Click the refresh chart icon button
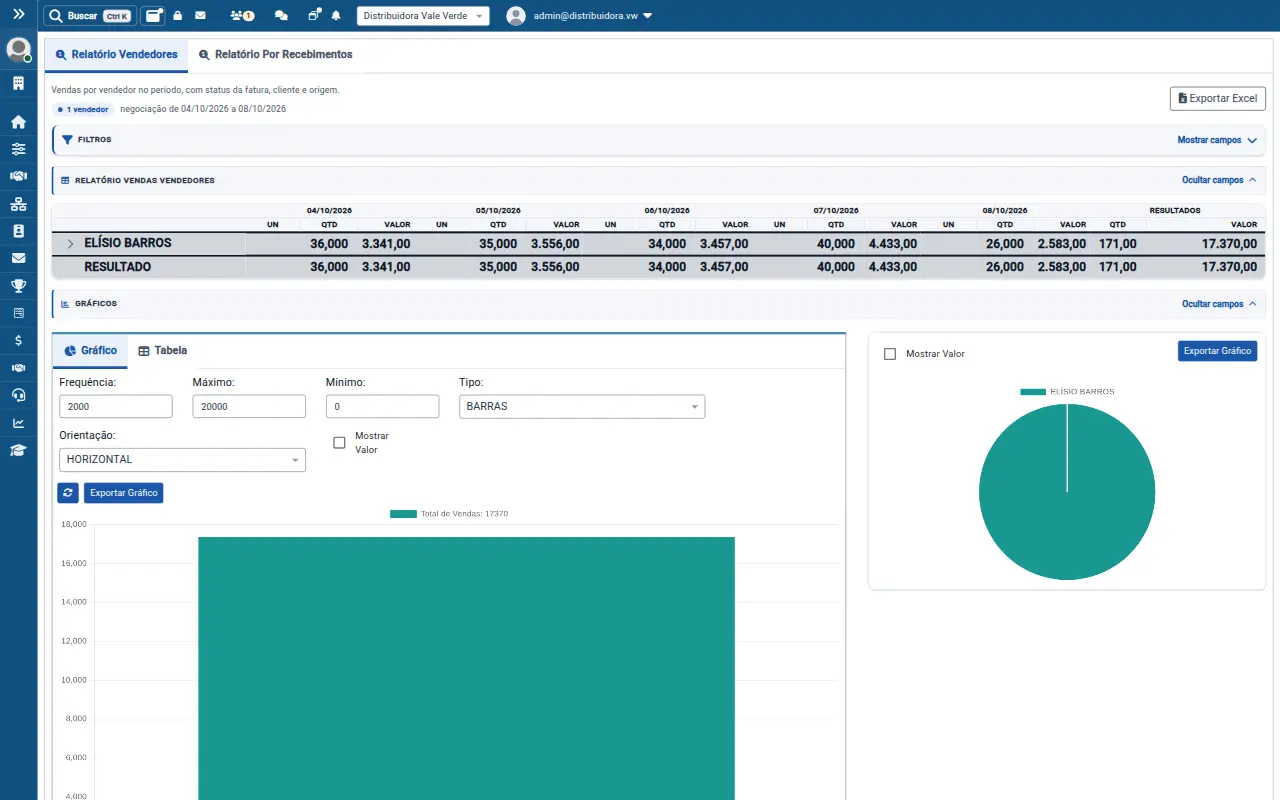Image resolution: width=1280 pixels, height=800 pixels. 68,493
